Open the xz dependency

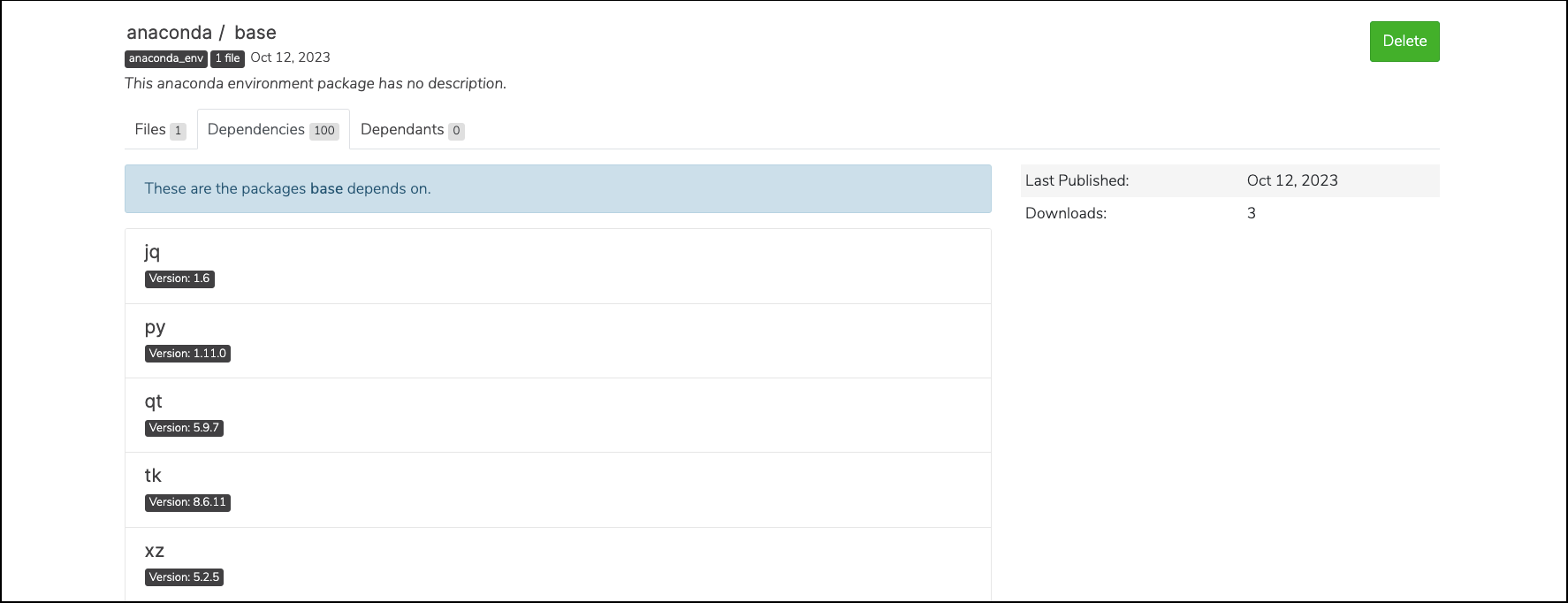(x=154, y=551)
